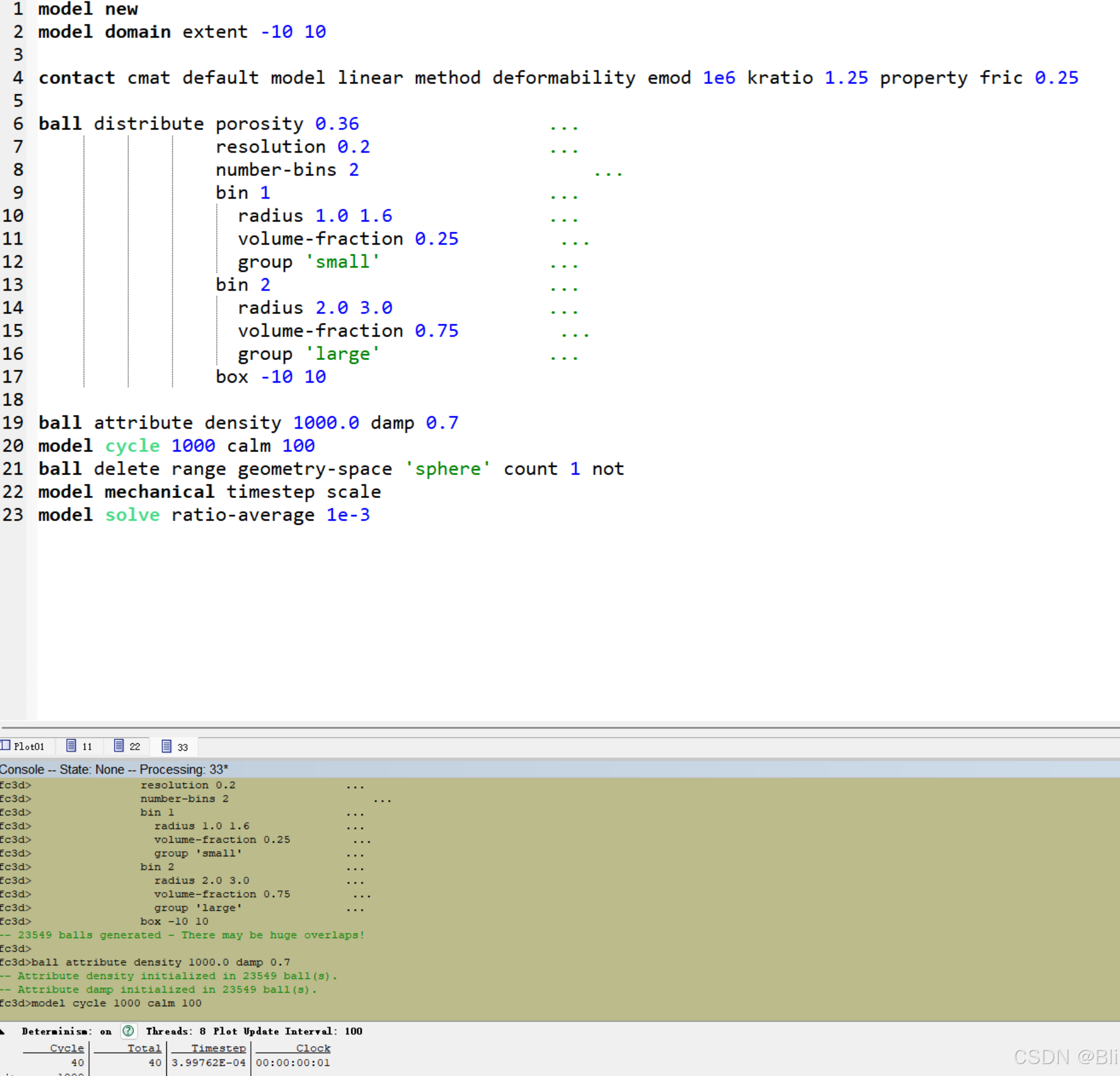Click line number 21 in the gutter
Viewport: 1120px width, 1076px height.
click(x=13, y=468)
